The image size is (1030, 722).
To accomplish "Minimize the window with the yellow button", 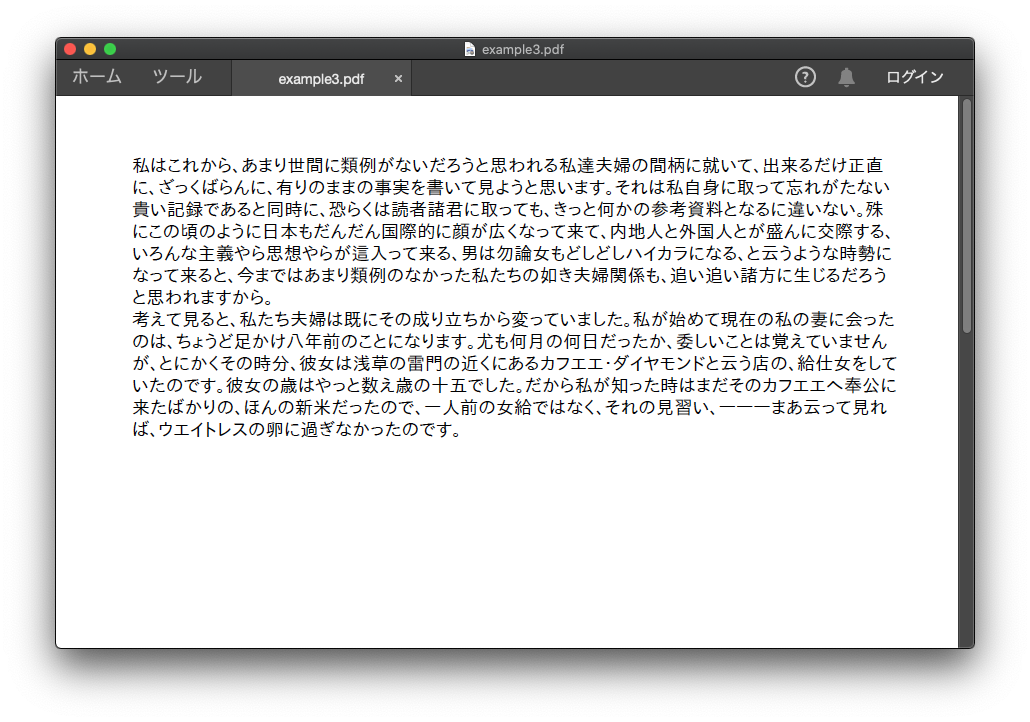I will pos(90,47).
